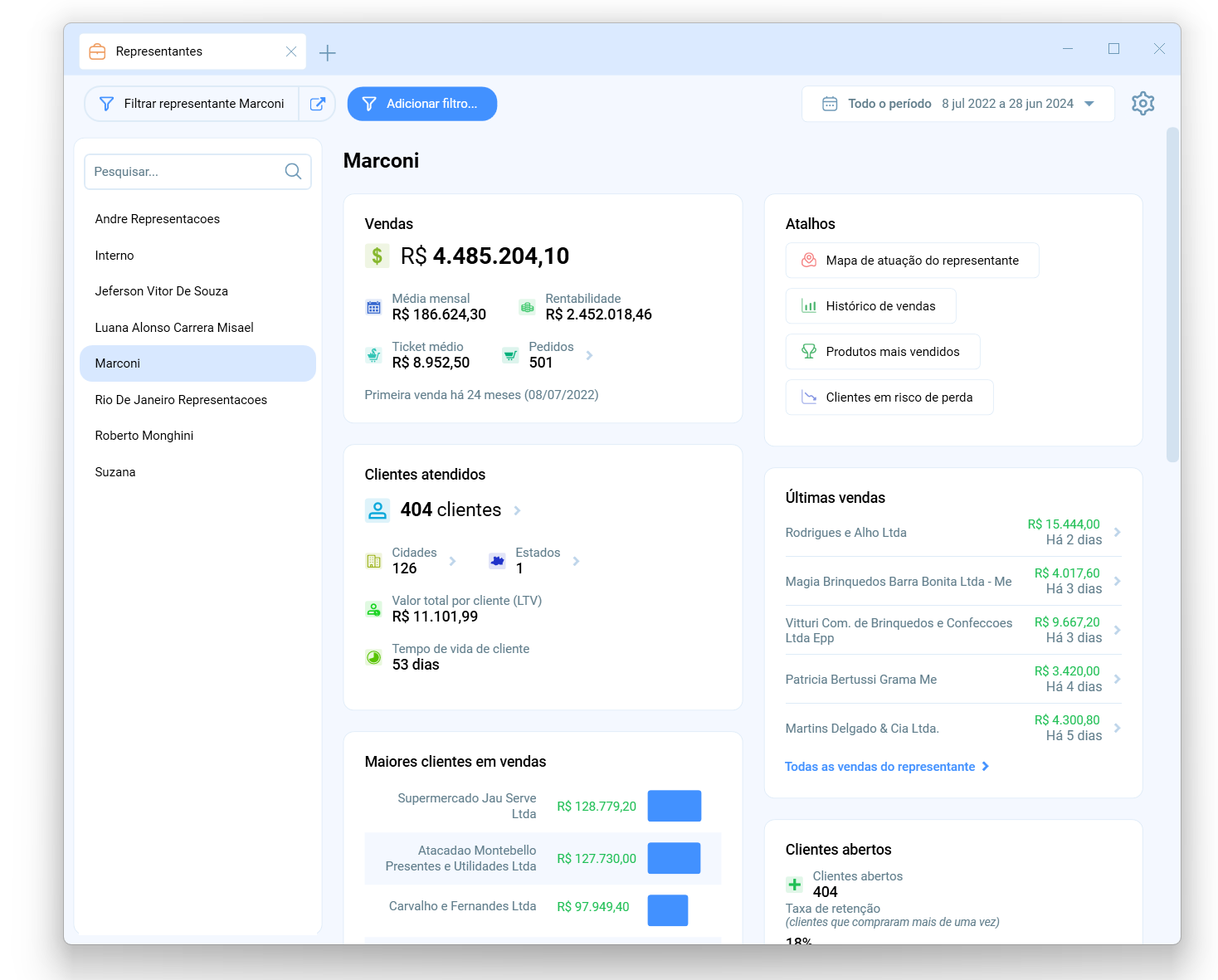The width and height of the screenshot is (1218, 980).
Task: Open the period dropdown arrow
Action: (x=1089, y=104)
